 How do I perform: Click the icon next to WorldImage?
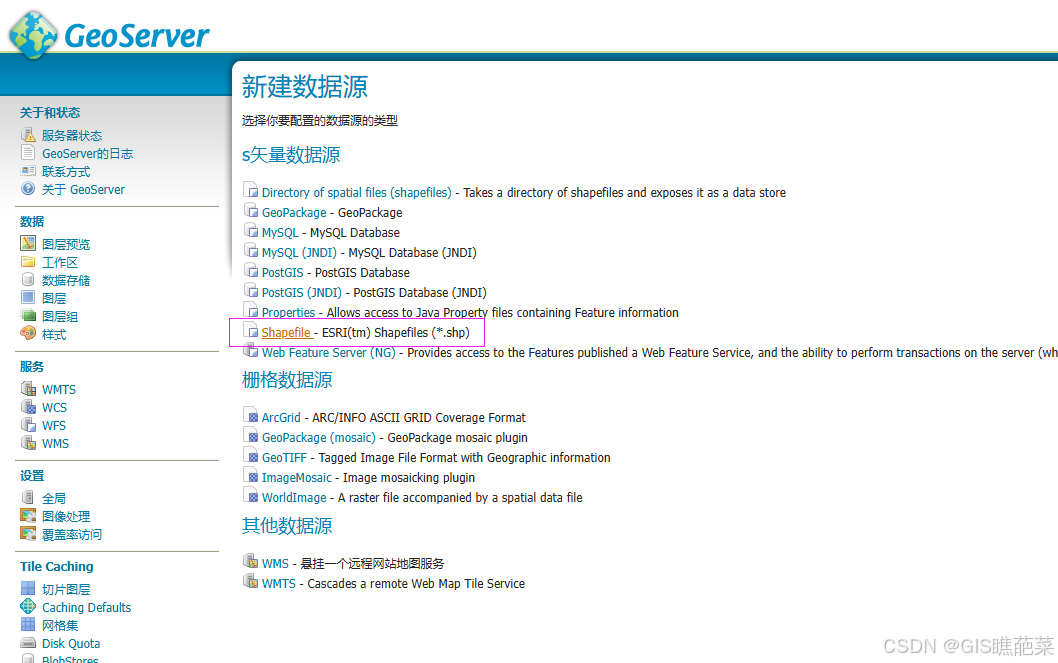[250, 496]
